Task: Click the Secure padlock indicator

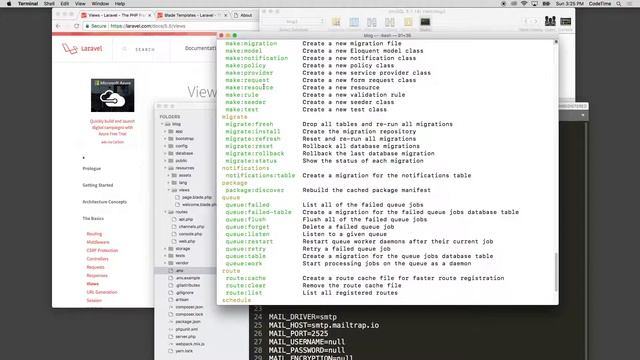Action: [x=96, y=26]
